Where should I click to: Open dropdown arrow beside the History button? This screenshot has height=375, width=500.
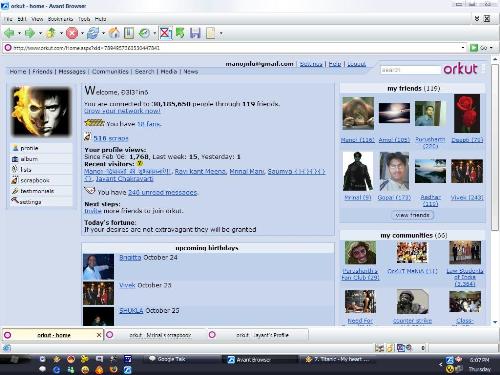pyautogui.click(x=154, y=33)
